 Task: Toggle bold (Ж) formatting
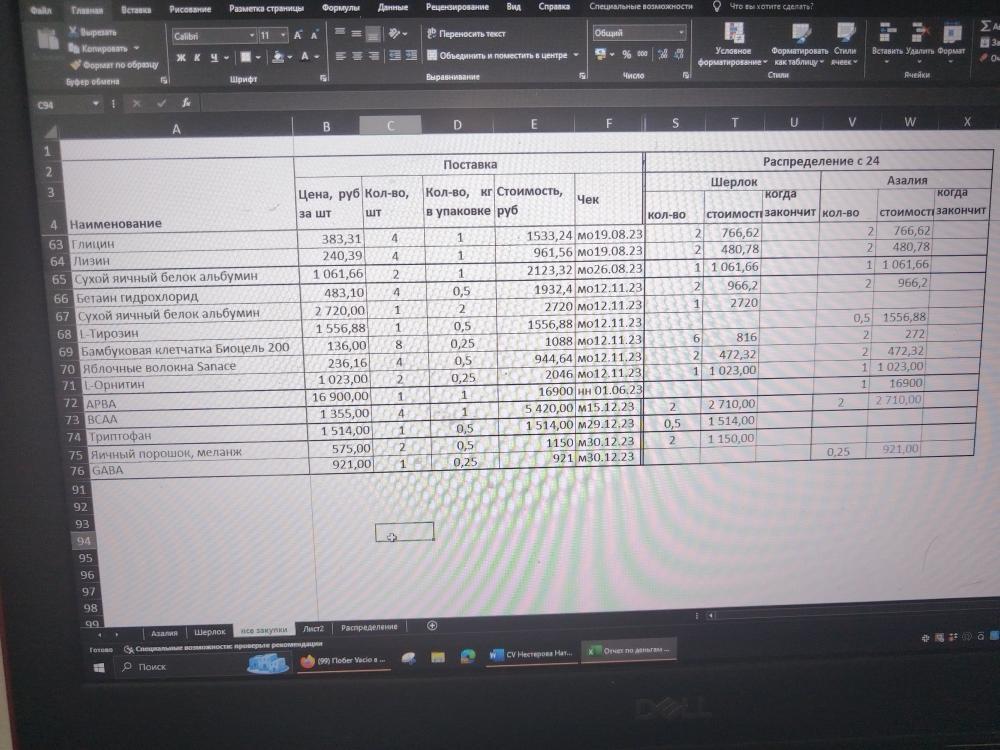click(181, 58)
